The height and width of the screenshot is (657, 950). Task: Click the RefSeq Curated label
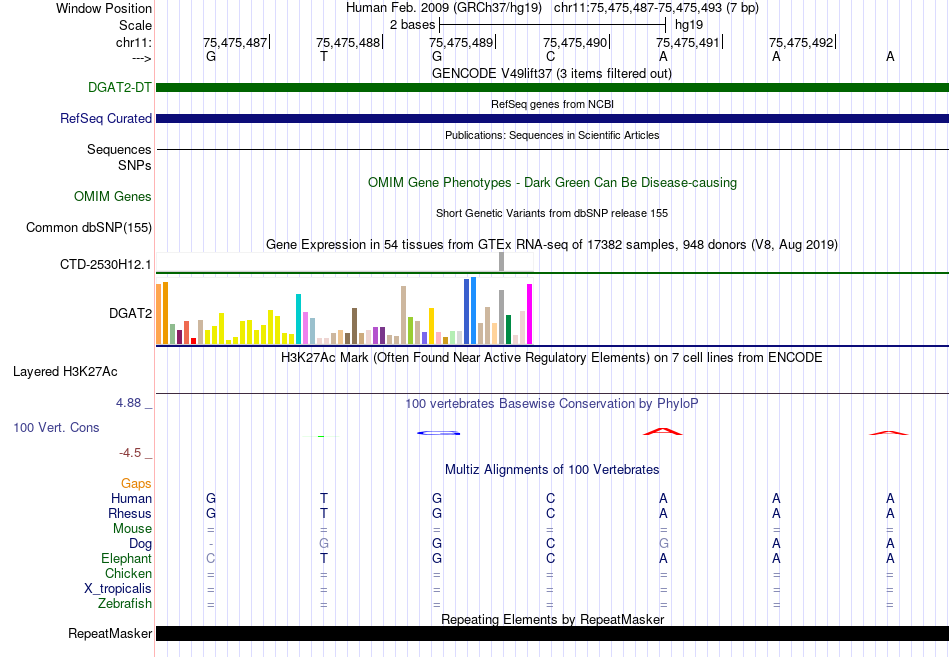(x=105, y=118)
